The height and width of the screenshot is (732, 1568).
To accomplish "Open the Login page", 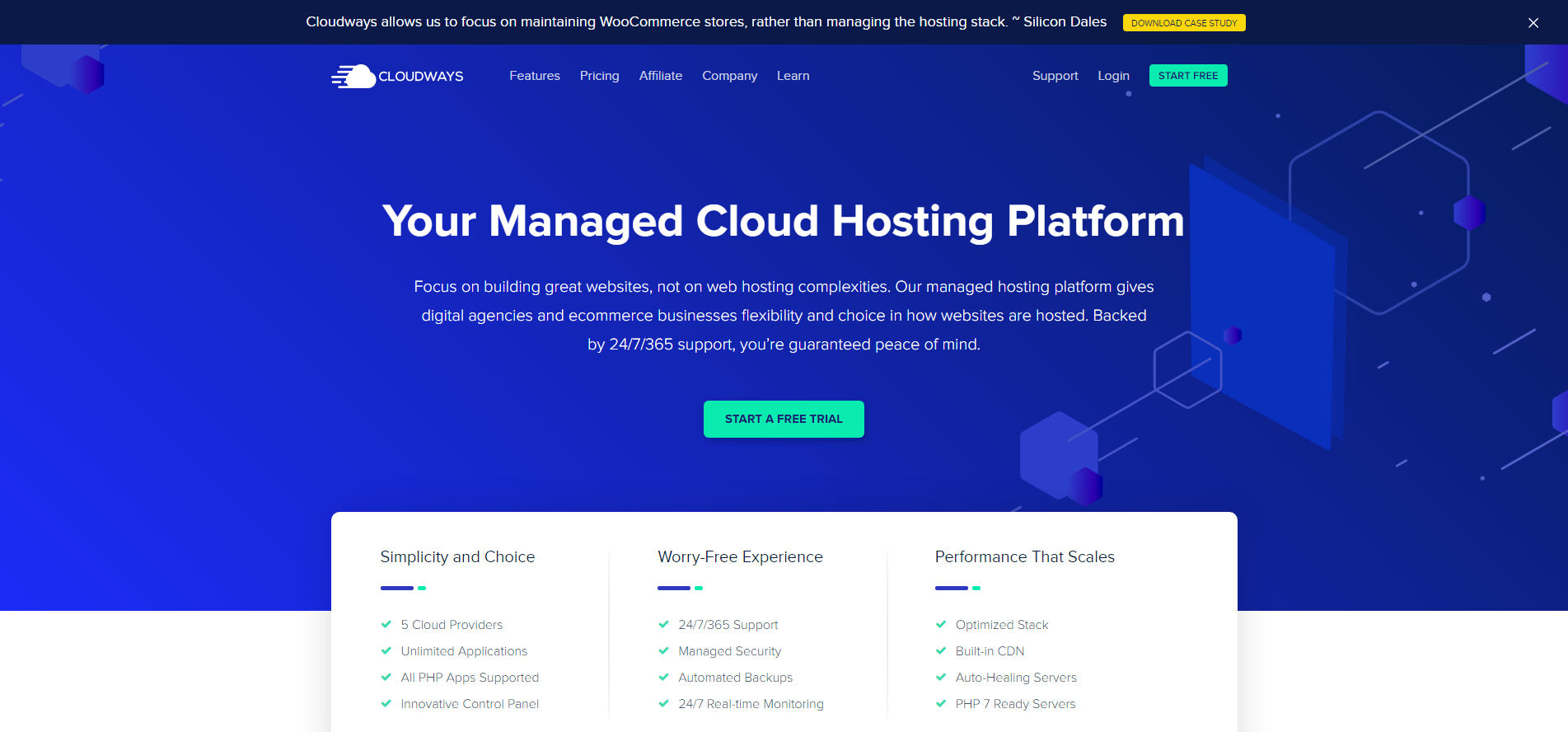I will tap(1113, 76).
